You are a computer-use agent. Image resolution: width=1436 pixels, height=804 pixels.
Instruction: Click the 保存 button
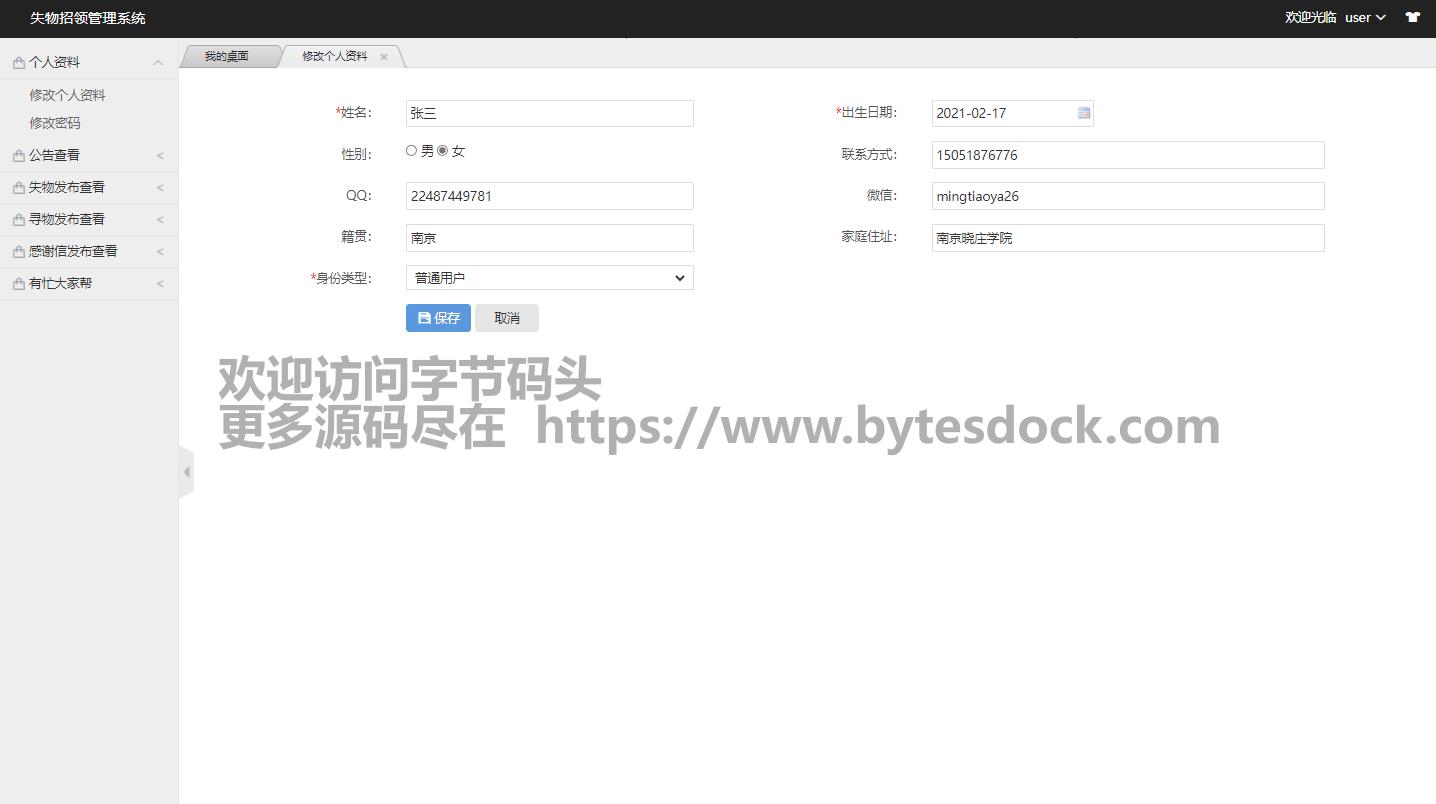(x=438, y=318)
